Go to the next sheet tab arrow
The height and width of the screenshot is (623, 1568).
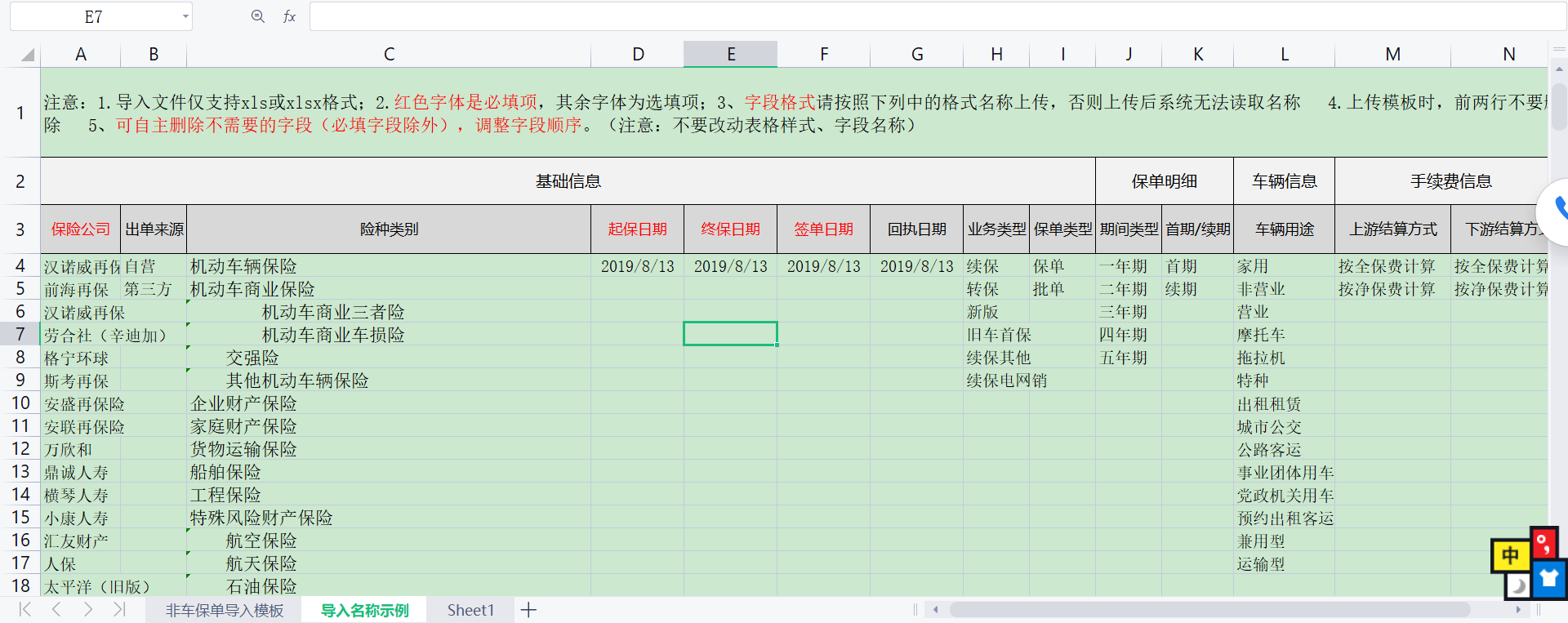coord(87,609)
